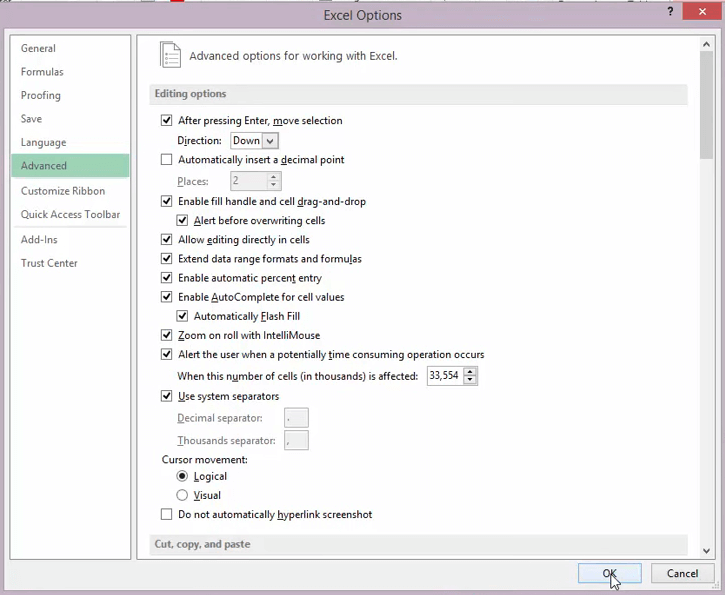725x595 pixels.
Task: Click the Places input field
Action: 249,181
